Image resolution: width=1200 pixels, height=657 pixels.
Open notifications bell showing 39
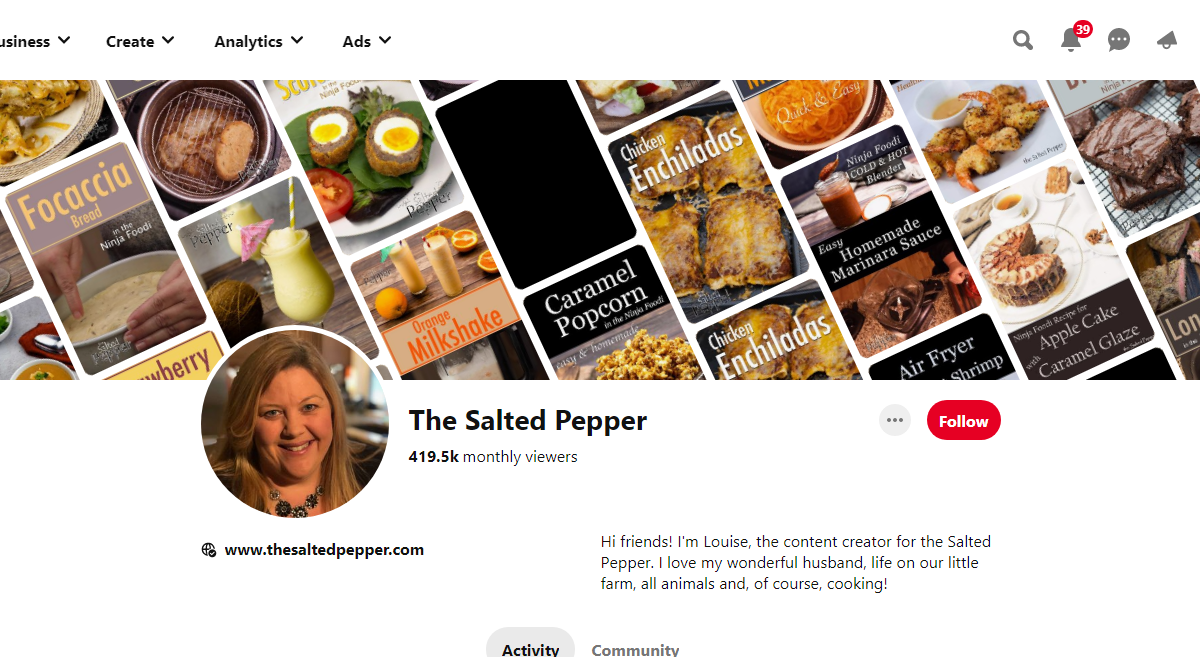point(1072,40)
